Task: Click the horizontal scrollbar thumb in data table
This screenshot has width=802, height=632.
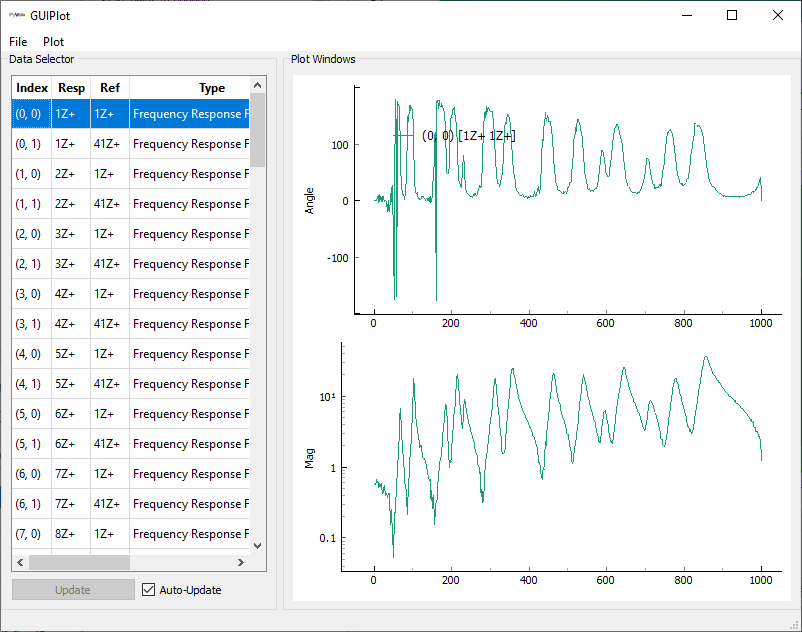Action: tap(80, 562)
